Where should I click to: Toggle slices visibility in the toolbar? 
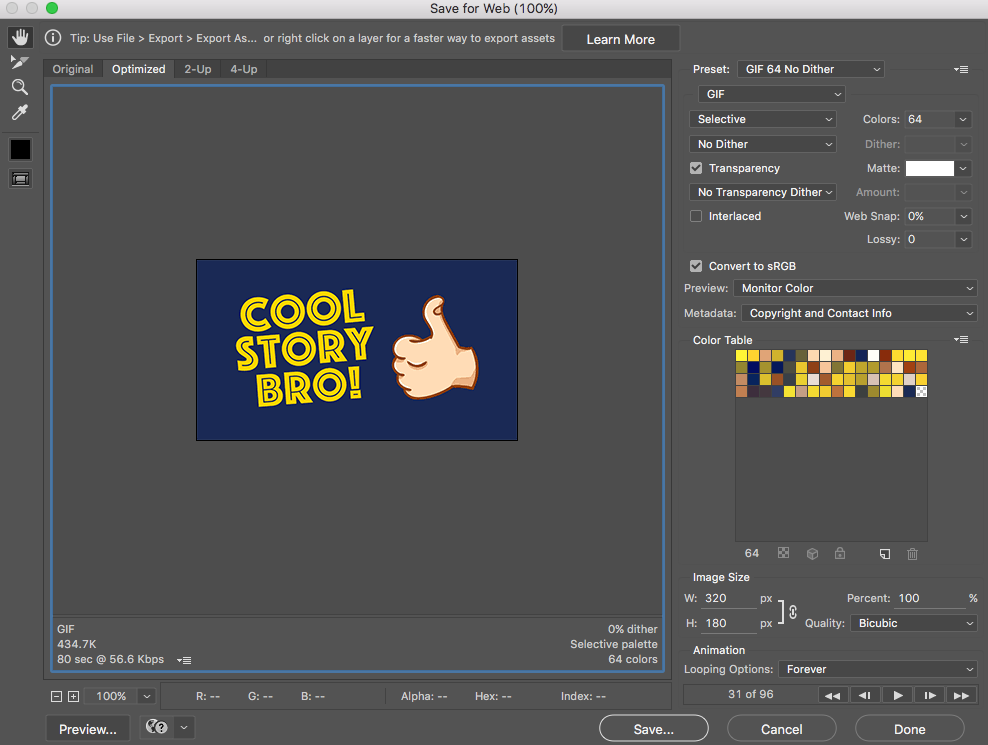(20, 178)
